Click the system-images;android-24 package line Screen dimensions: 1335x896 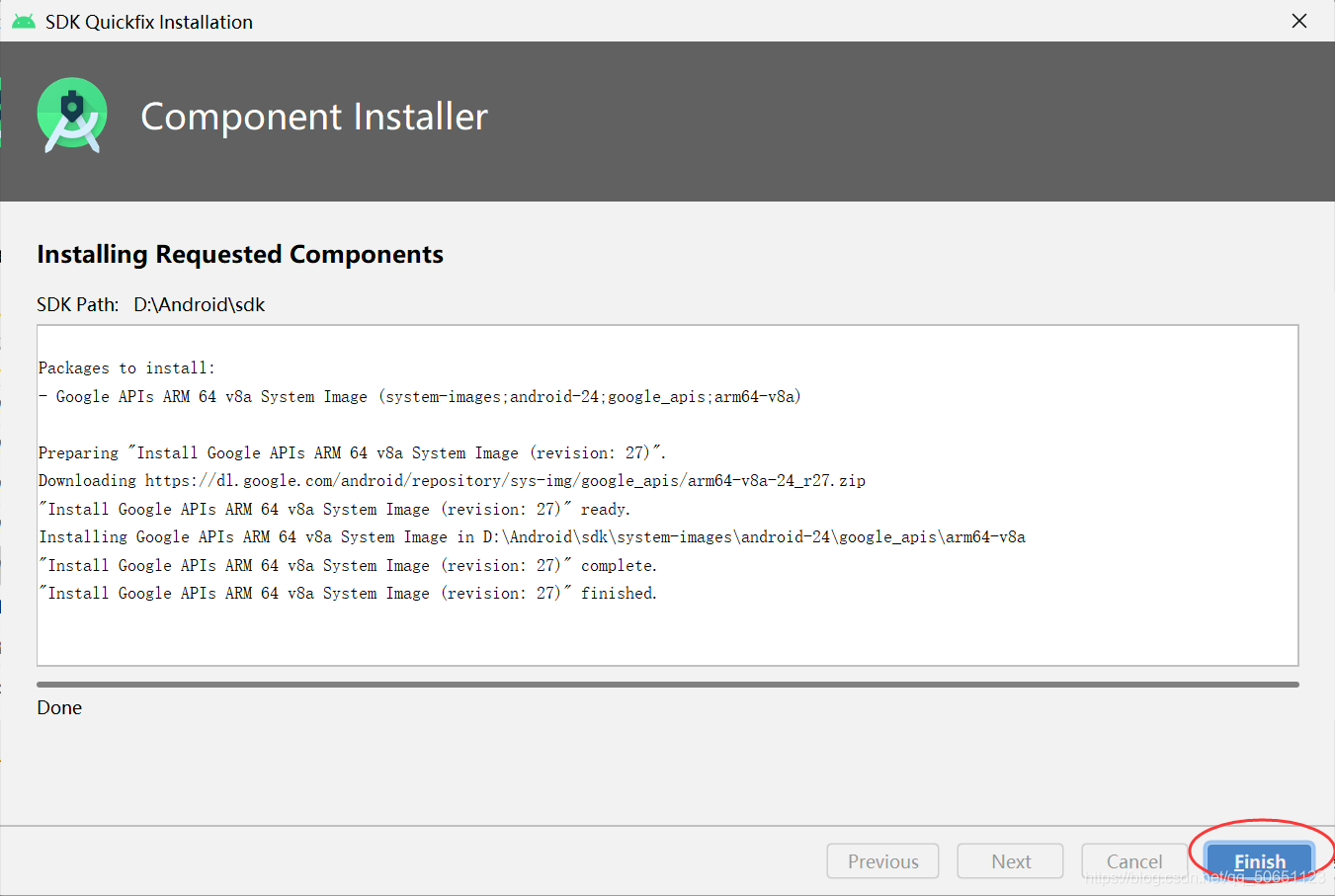420,396
